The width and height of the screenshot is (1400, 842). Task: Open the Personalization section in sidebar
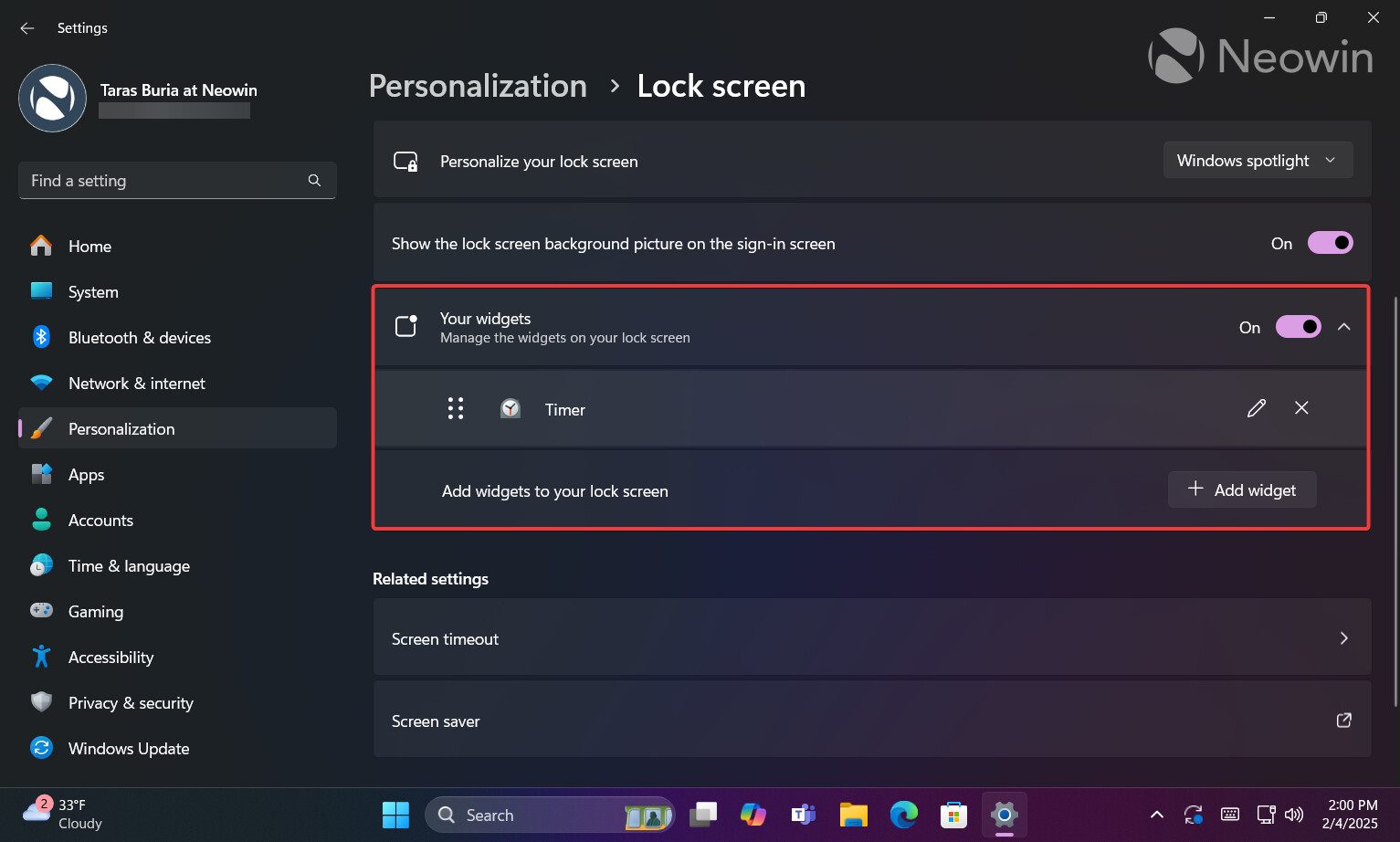pyautogui.click(x=121, y=428)
